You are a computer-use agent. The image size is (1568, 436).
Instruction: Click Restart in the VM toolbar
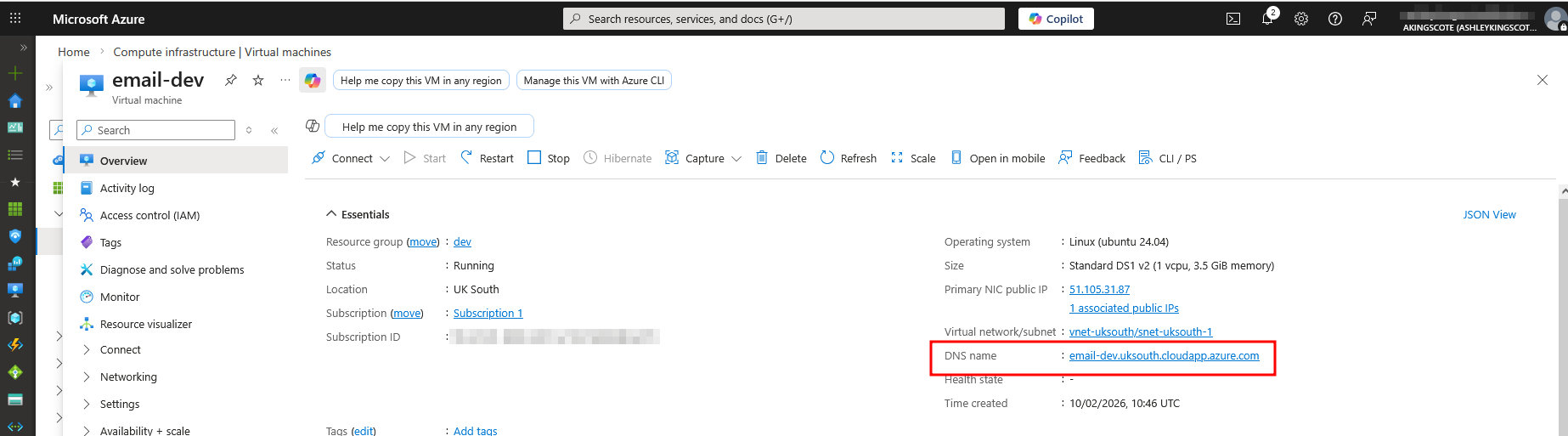pyautogui.click(x=487, y=158)
